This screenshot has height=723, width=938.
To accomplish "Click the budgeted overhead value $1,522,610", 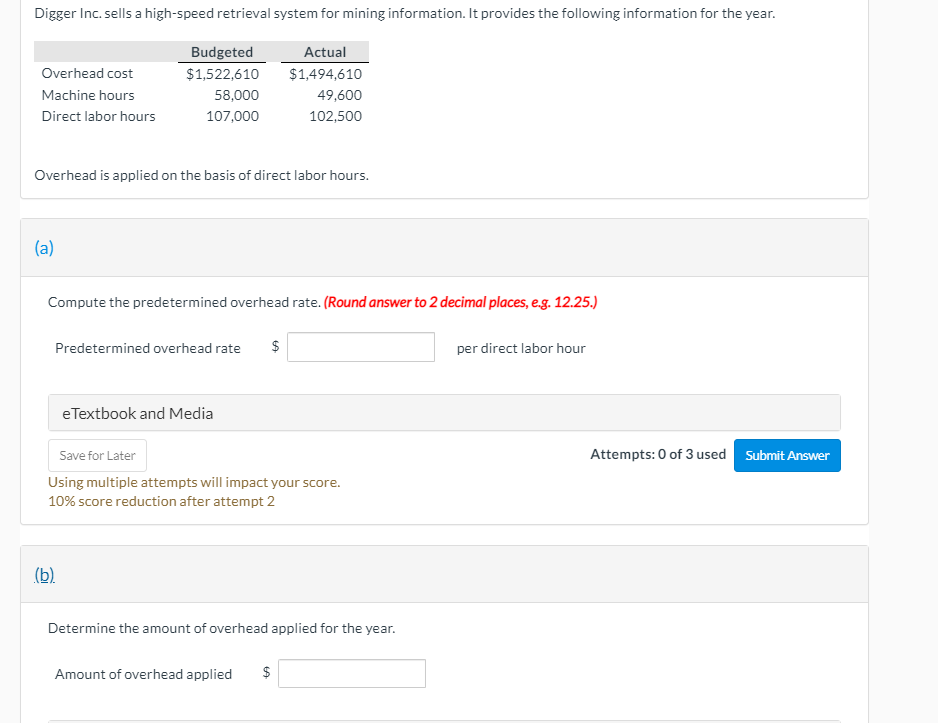I will [x=222, y=73].
